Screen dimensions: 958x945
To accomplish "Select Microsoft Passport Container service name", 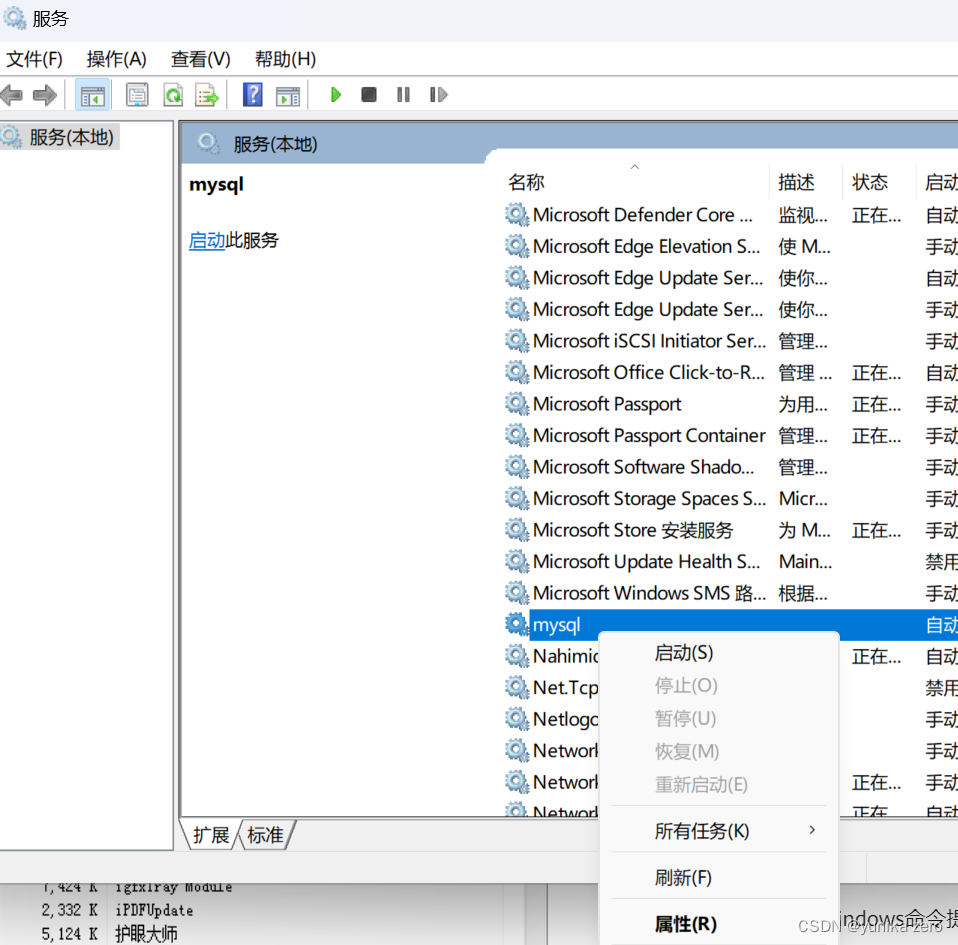I will click(x=649, y=436).
